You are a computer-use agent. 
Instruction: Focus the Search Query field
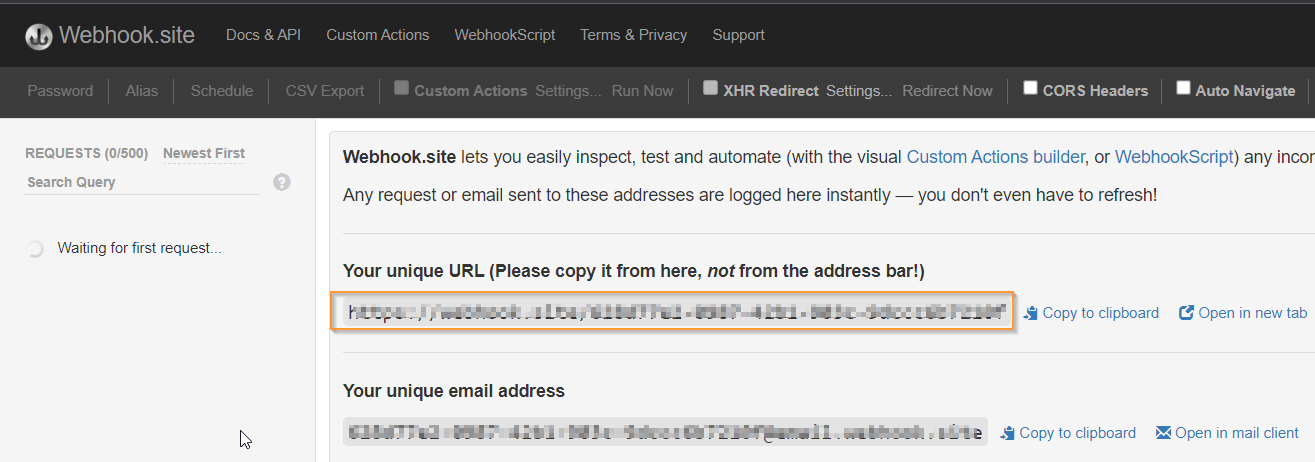point(142,182)
